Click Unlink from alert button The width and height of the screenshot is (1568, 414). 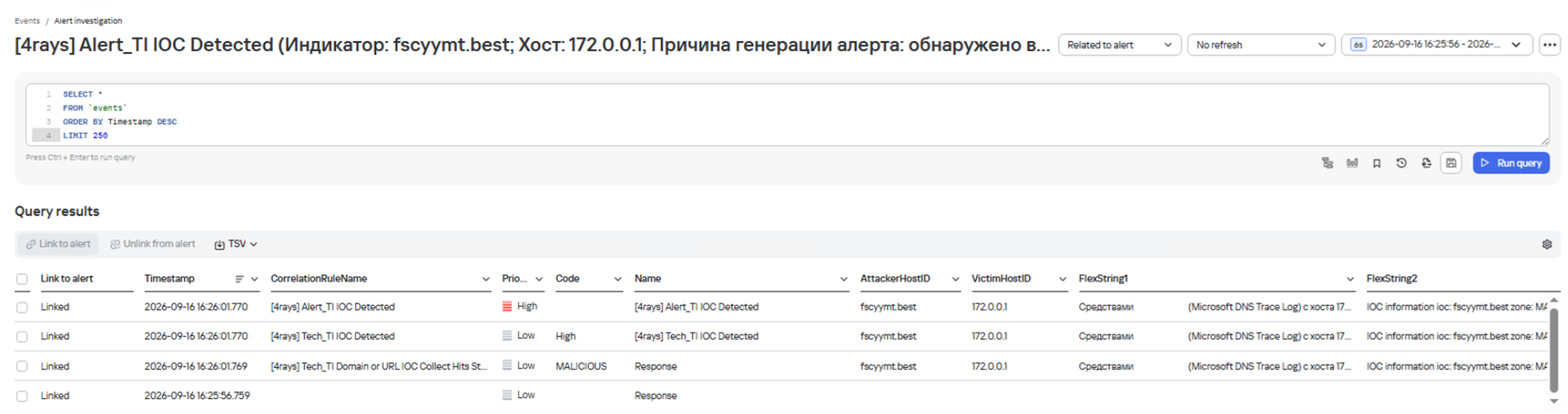[x=152, y=244]
